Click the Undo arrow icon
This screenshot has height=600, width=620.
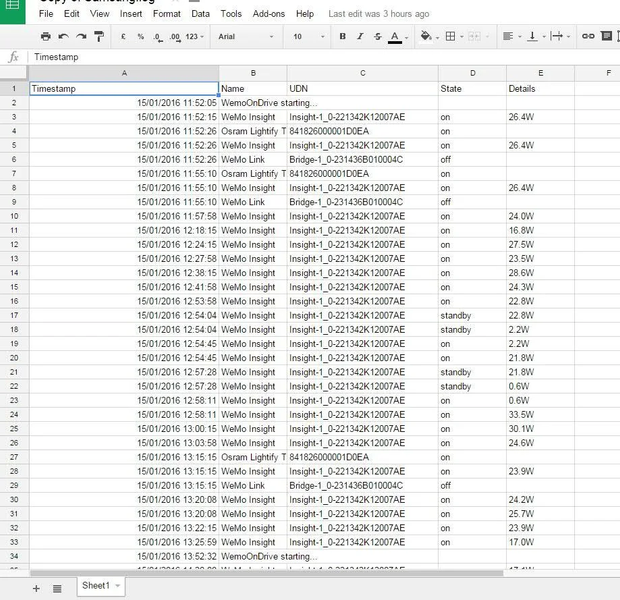63,36
